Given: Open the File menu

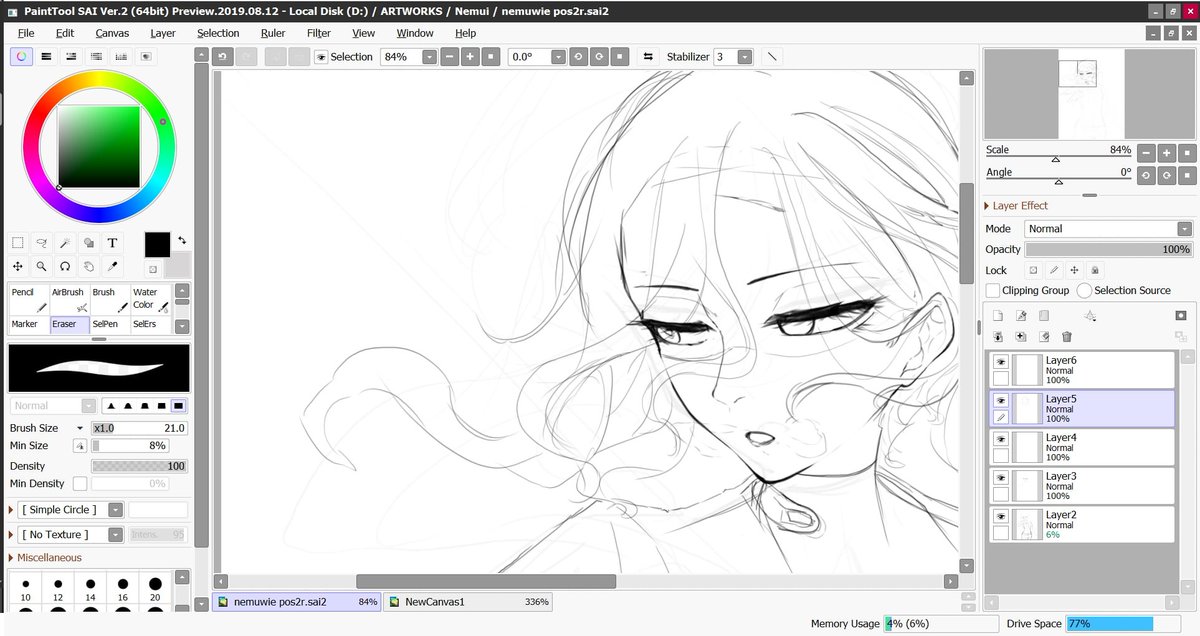Looking at the screenshot, I should tap(26, 33).
